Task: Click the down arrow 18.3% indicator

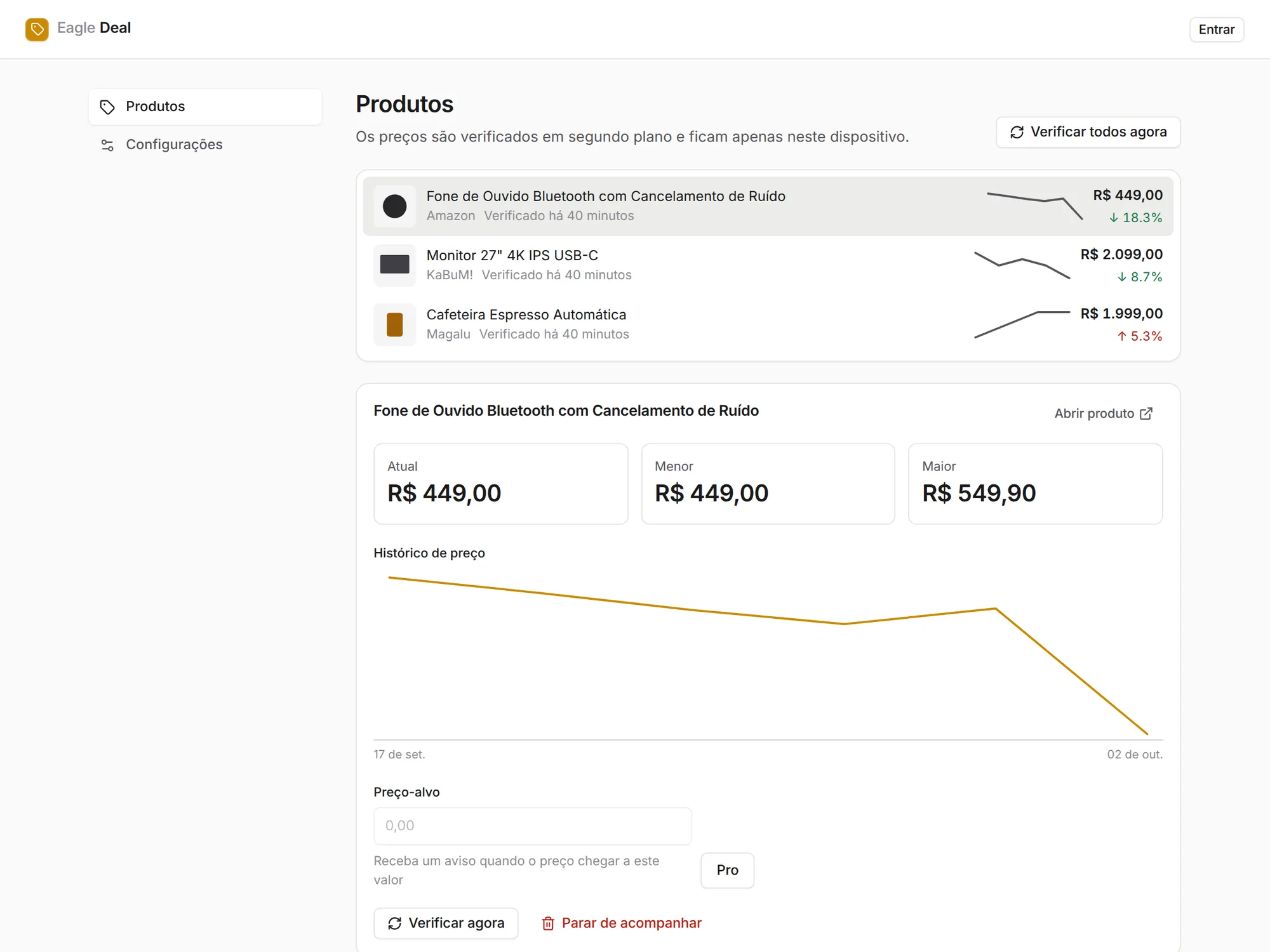Action: (x=1135, y=218)
